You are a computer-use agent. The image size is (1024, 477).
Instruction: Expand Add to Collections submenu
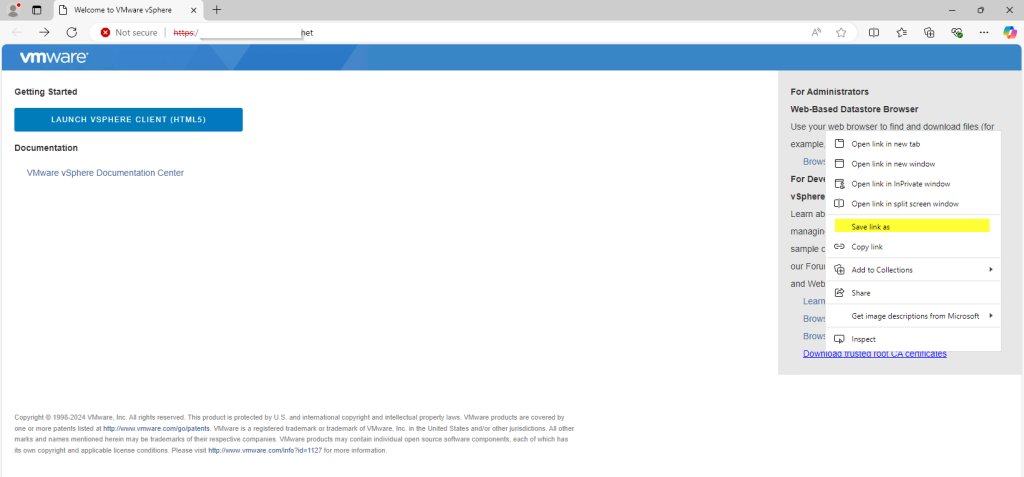click(x=914, y=270)
